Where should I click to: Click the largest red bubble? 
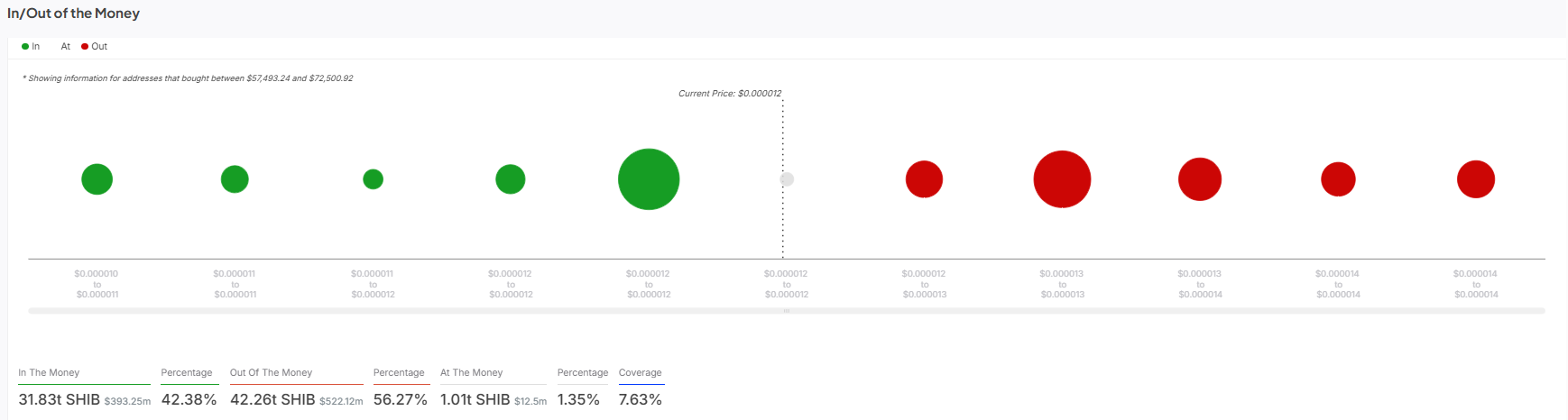point(1062,179)
